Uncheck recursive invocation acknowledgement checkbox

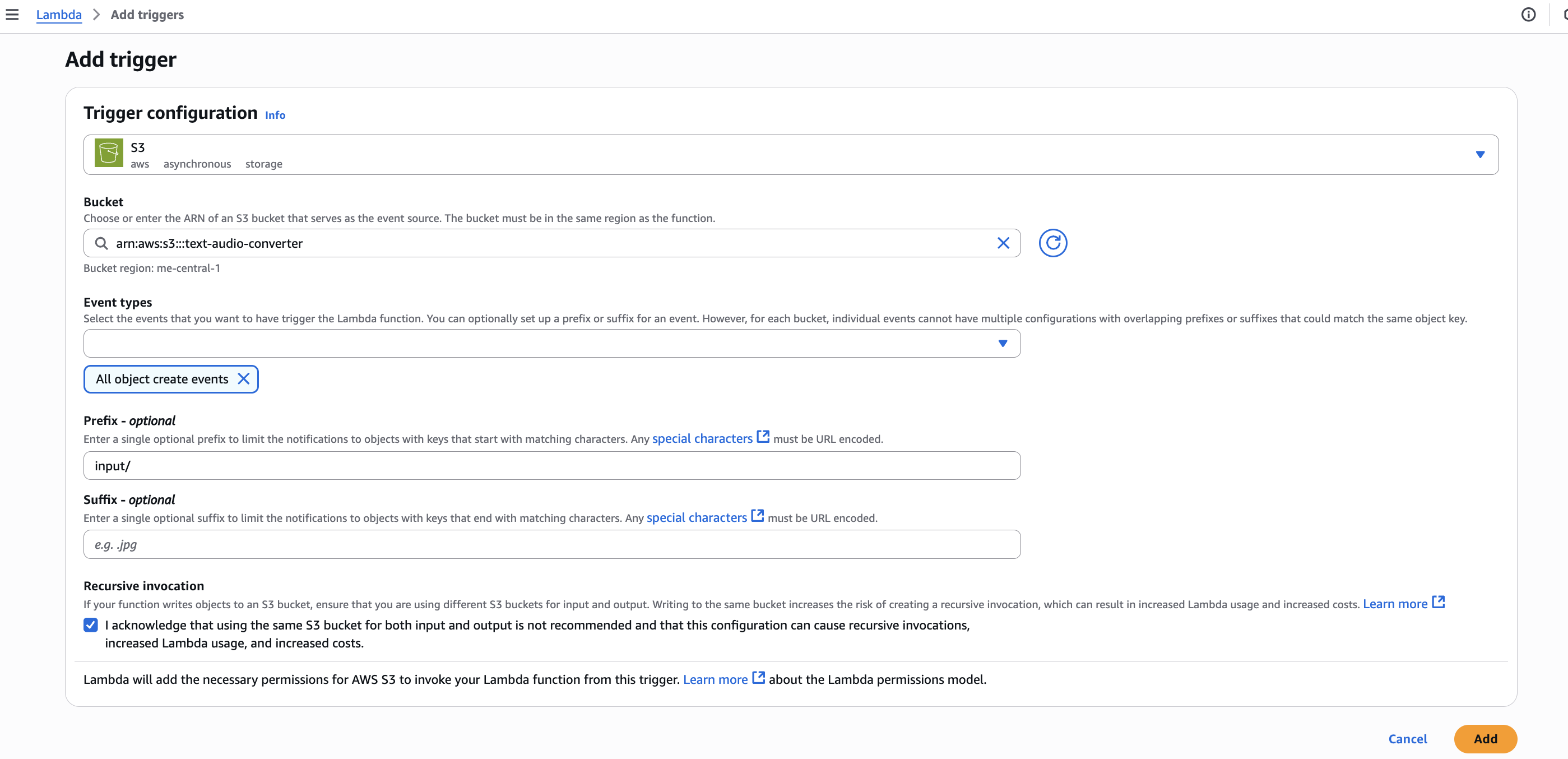pos(91,625)
